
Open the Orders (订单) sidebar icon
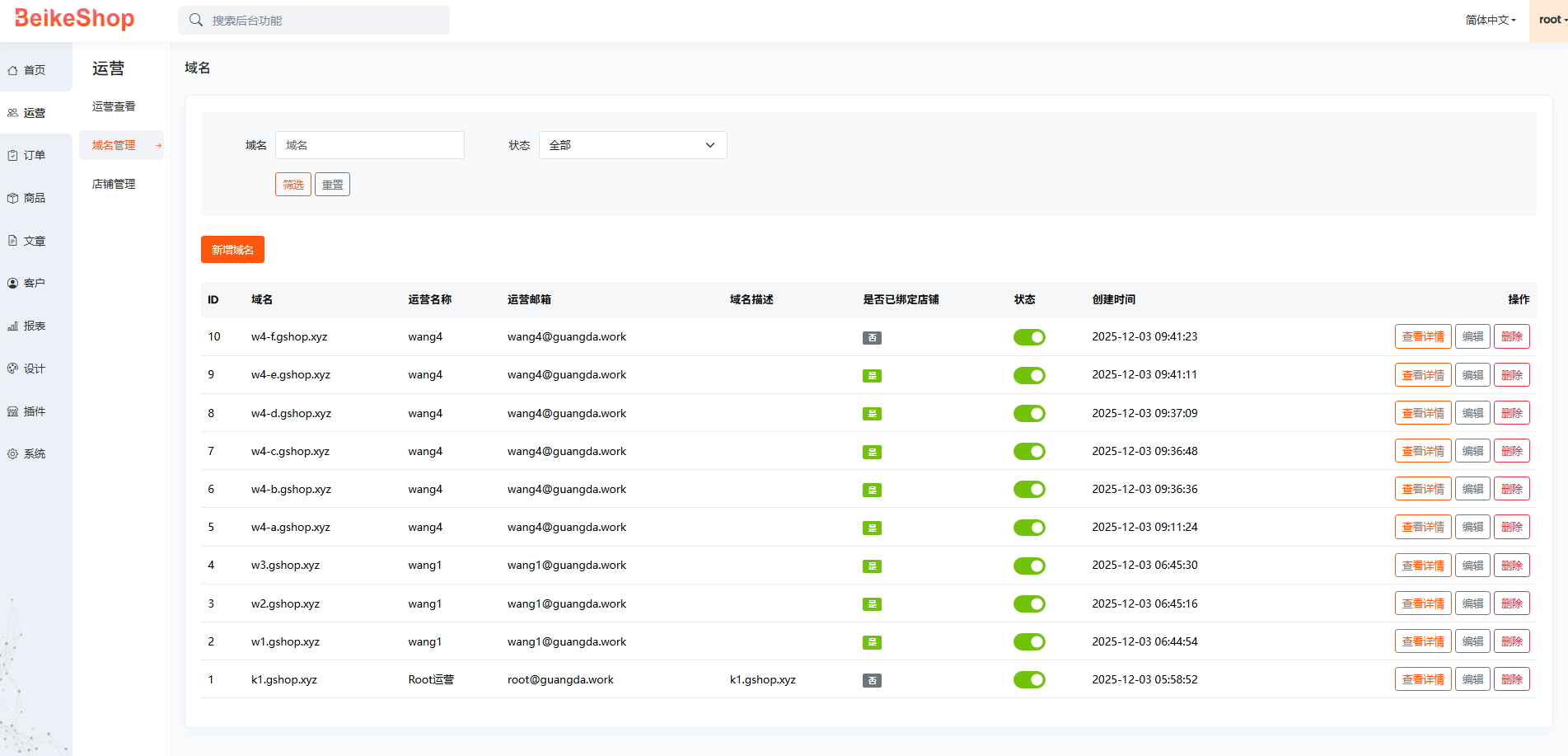click(x=13, y=156)
